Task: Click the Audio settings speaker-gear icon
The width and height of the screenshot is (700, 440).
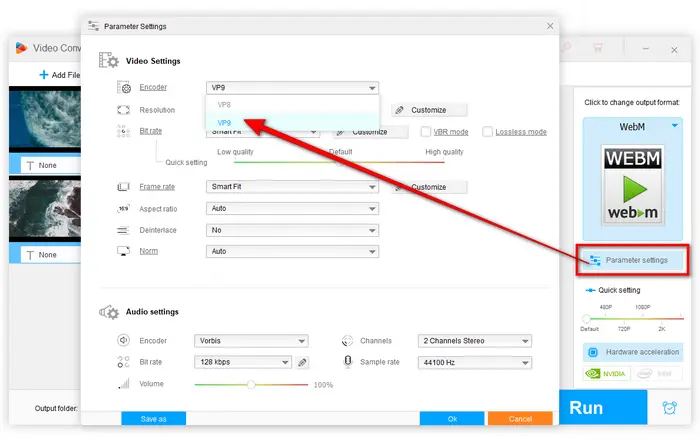Action: pos(109,312)
